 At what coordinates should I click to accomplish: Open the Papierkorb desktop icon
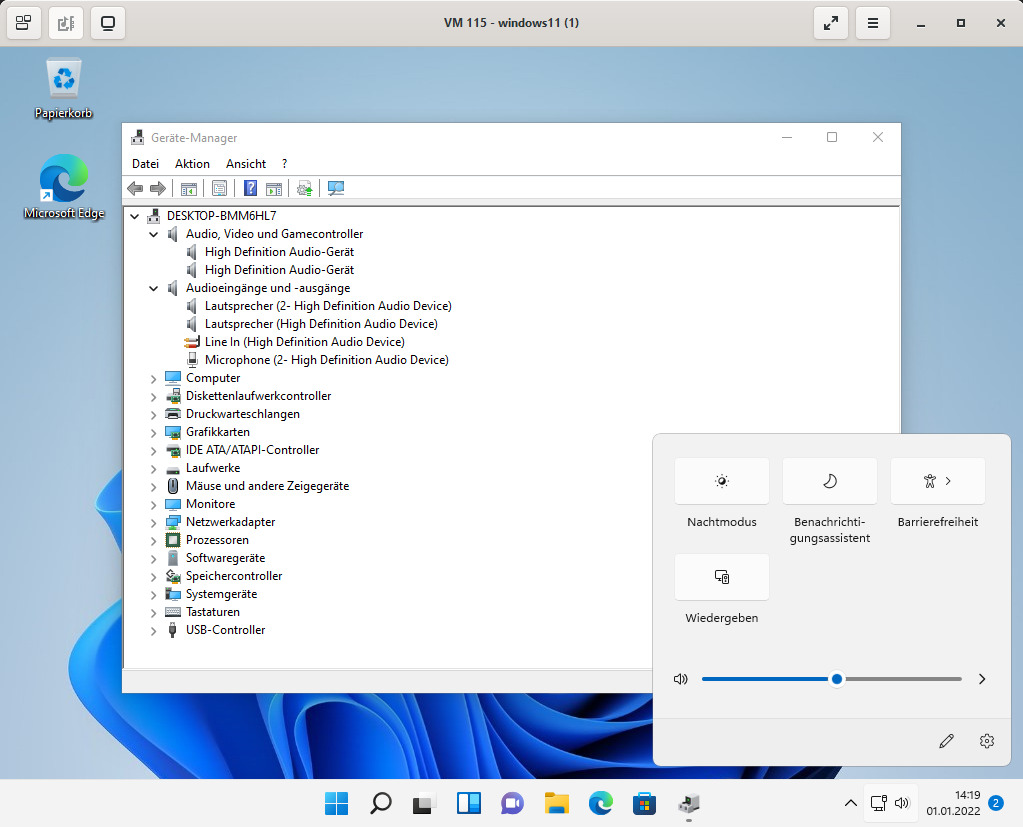coord(63,88)
